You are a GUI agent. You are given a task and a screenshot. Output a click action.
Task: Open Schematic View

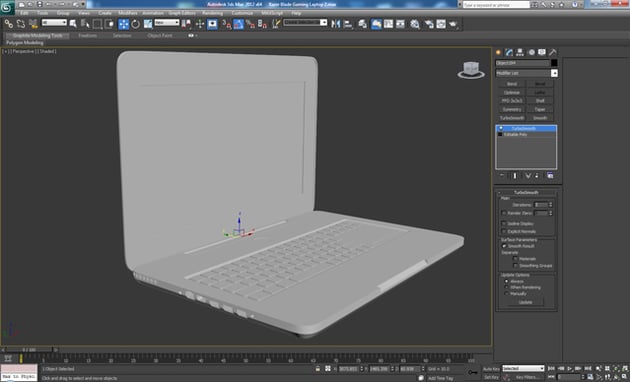point(401,24)
